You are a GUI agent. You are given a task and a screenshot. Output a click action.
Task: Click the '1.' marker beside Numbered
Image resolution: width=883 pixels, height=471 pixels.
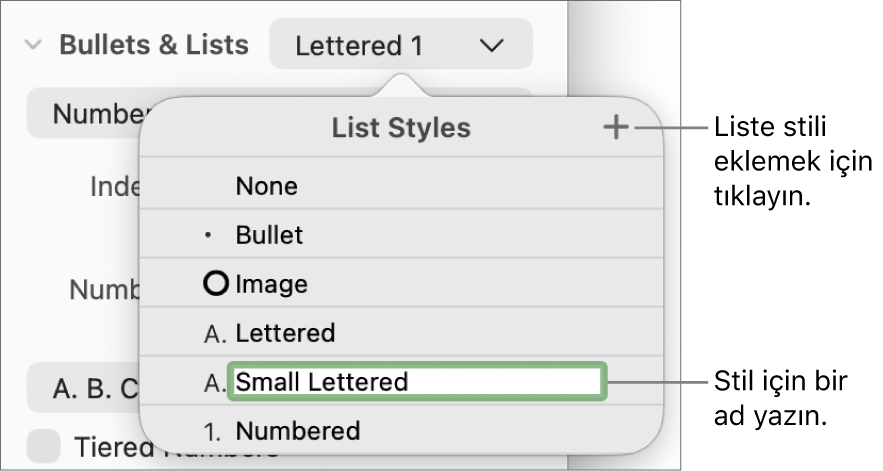(215, 432)
